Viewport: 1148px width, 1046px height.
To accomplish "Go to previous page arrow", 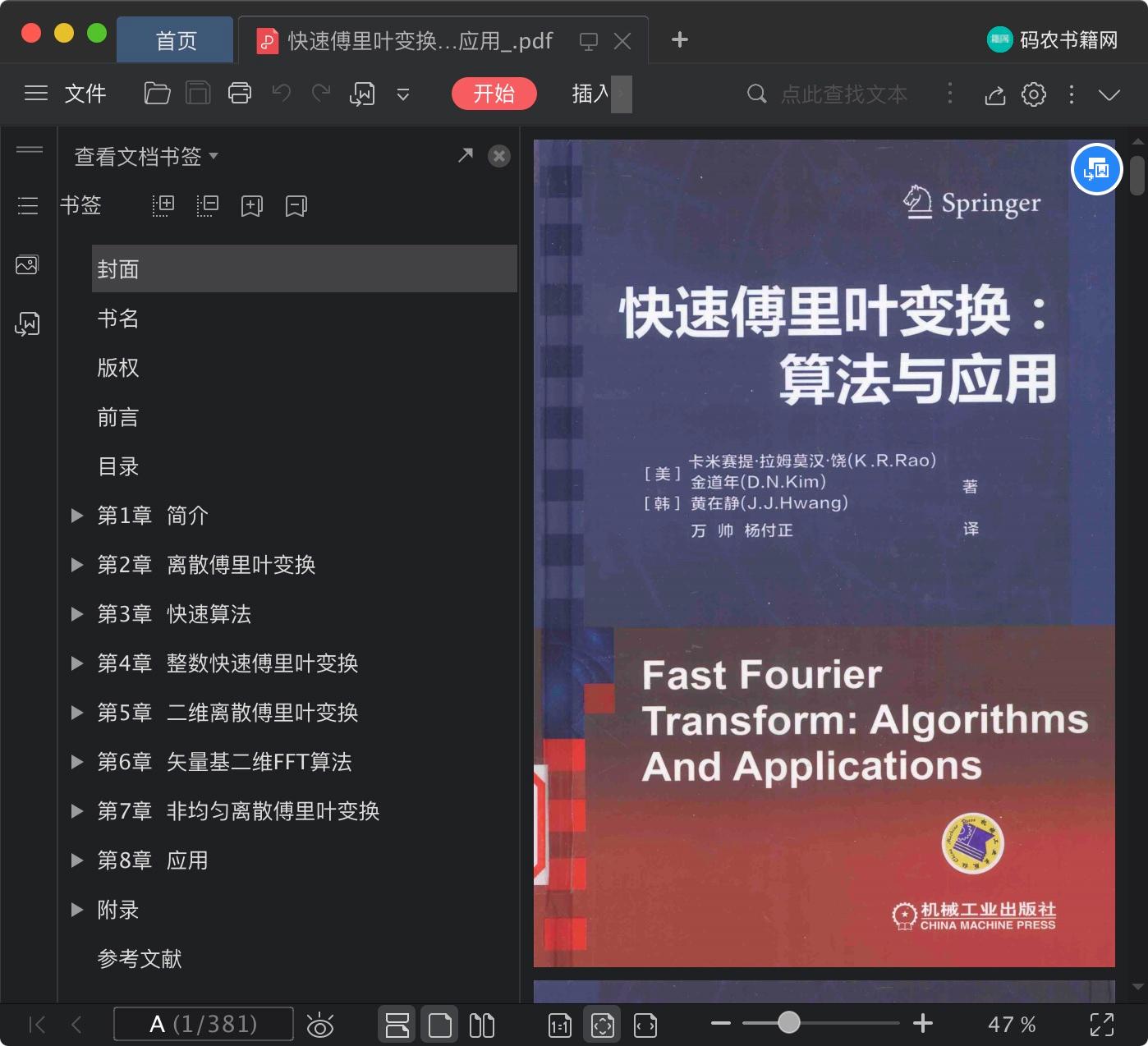I will 76,1024.
